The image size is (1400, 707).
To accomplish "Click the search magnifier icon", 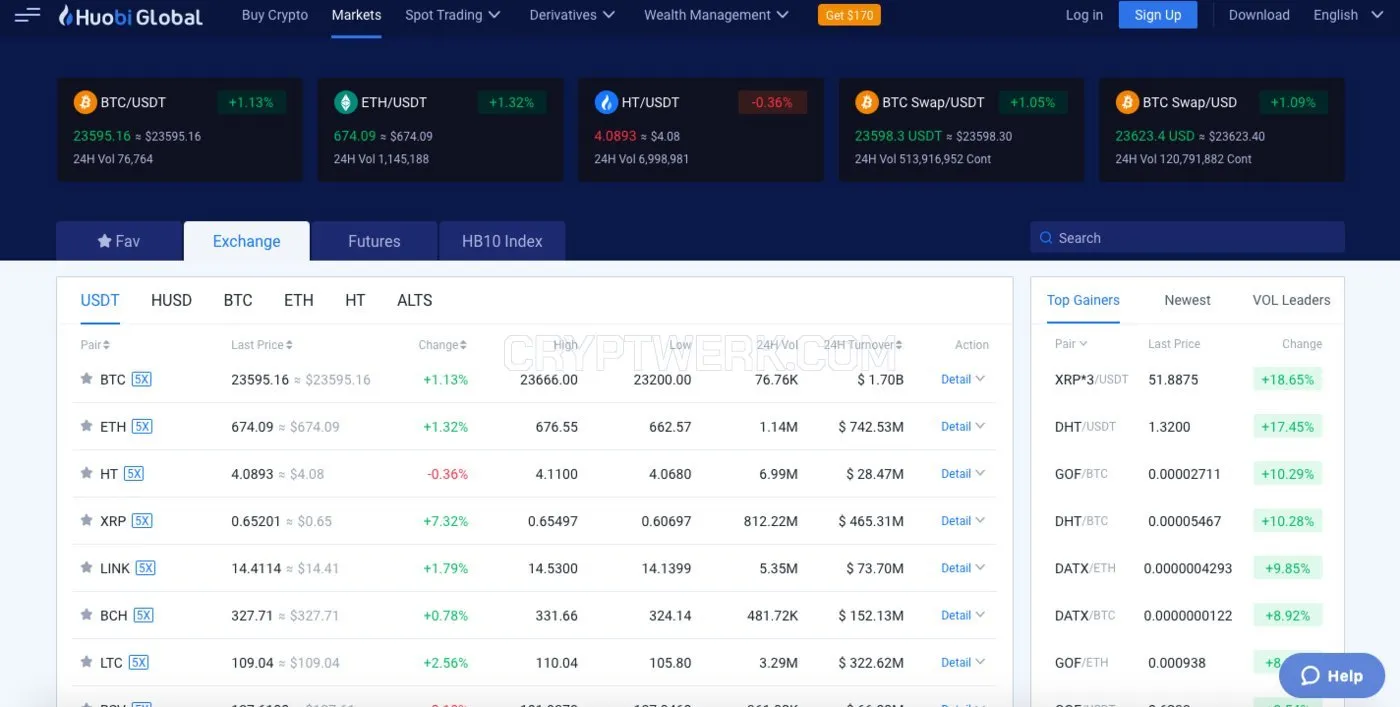I will (x=1046, y=238).
